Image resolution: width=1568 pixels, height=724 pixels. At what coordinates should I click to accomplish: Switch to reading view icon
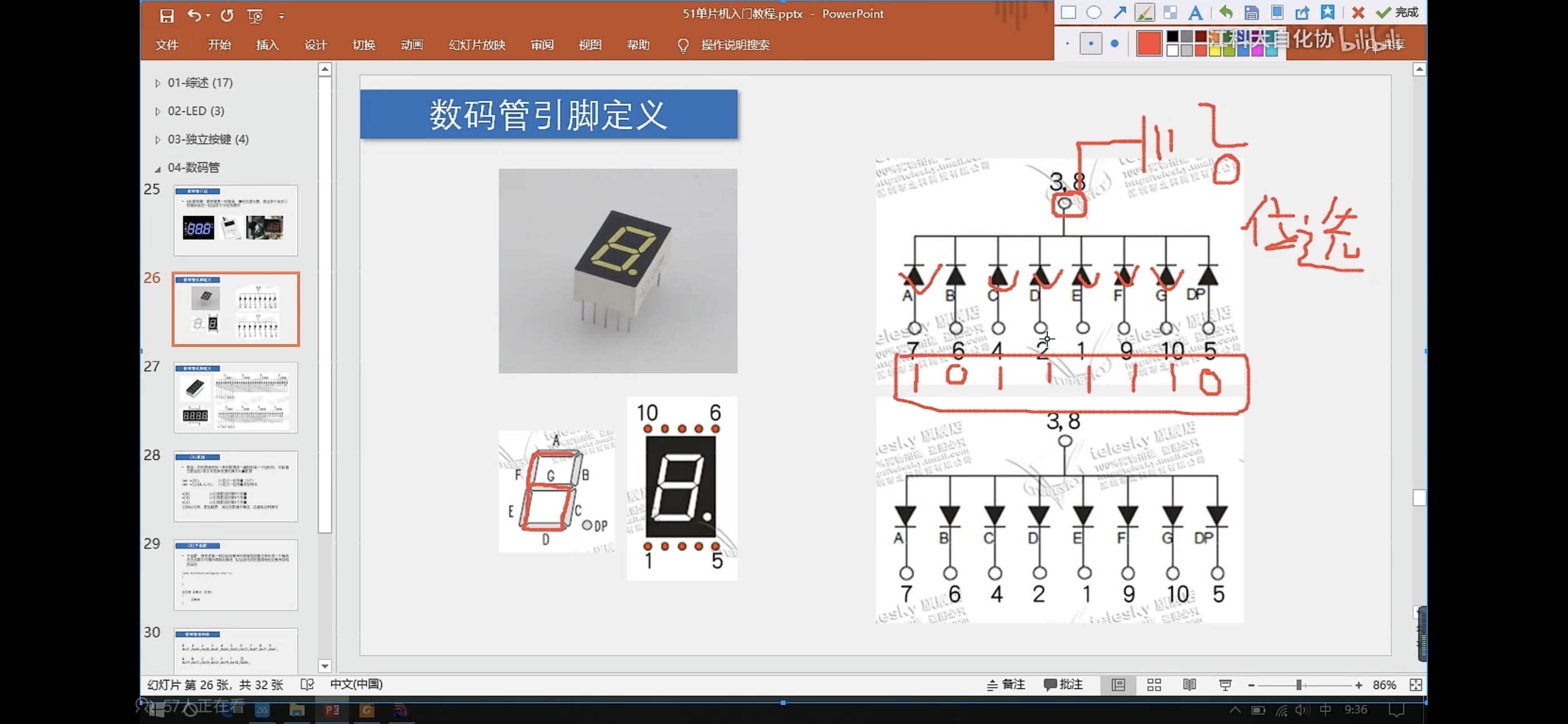1190,685
